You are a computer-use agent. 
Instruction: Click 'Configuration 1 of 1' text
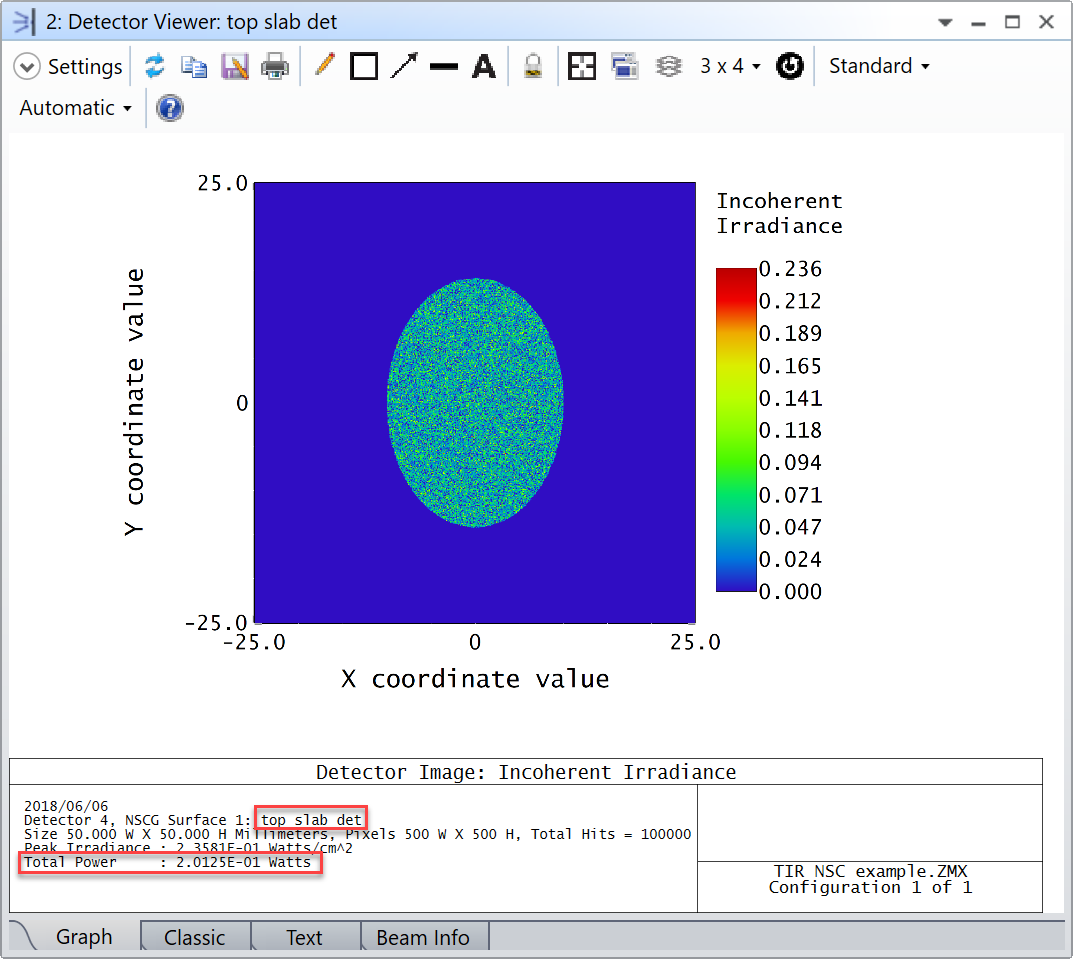tap(870, 888)
